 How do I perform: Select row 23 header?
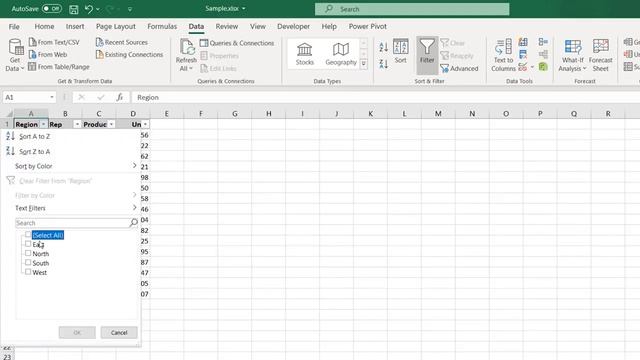pyautogui.click(x=7, y=357)
